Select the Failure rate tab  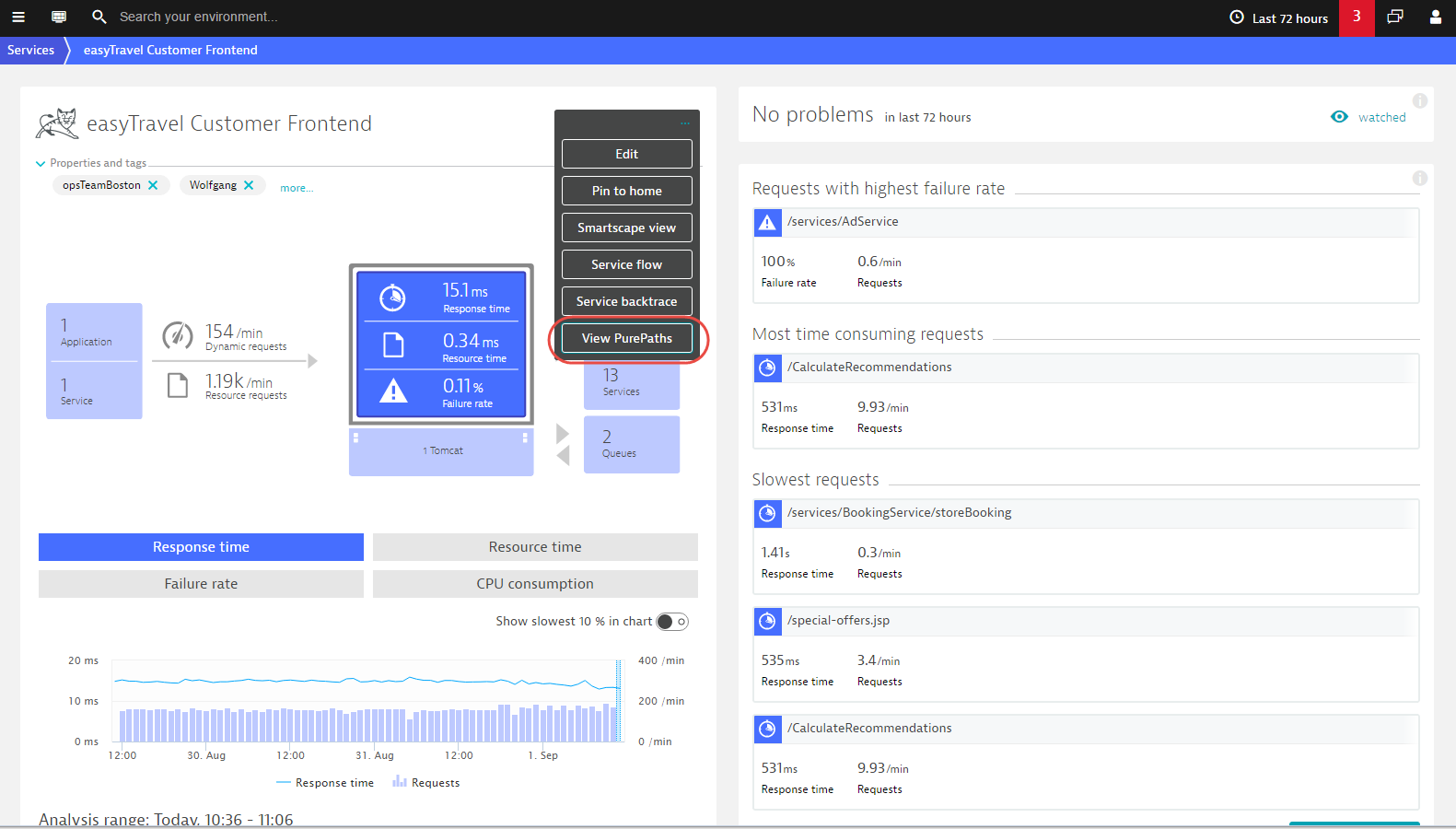(201, 584)
